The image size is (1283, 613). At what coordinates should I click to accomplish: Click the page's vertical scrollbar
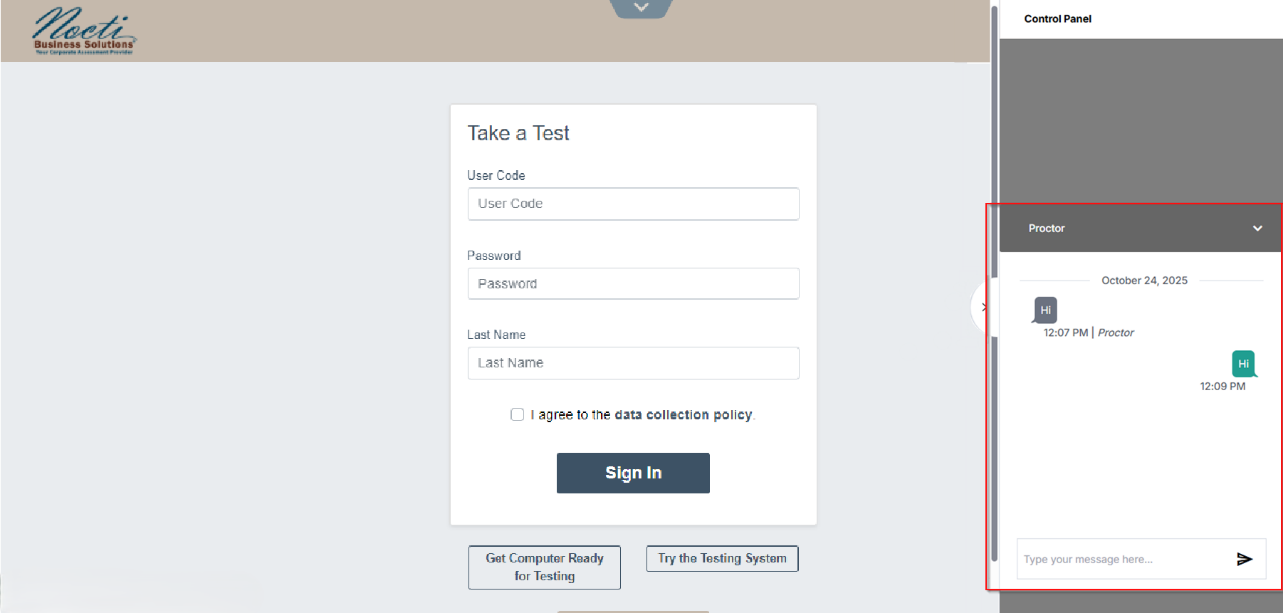pyautogui.click(x=994, y=300)
